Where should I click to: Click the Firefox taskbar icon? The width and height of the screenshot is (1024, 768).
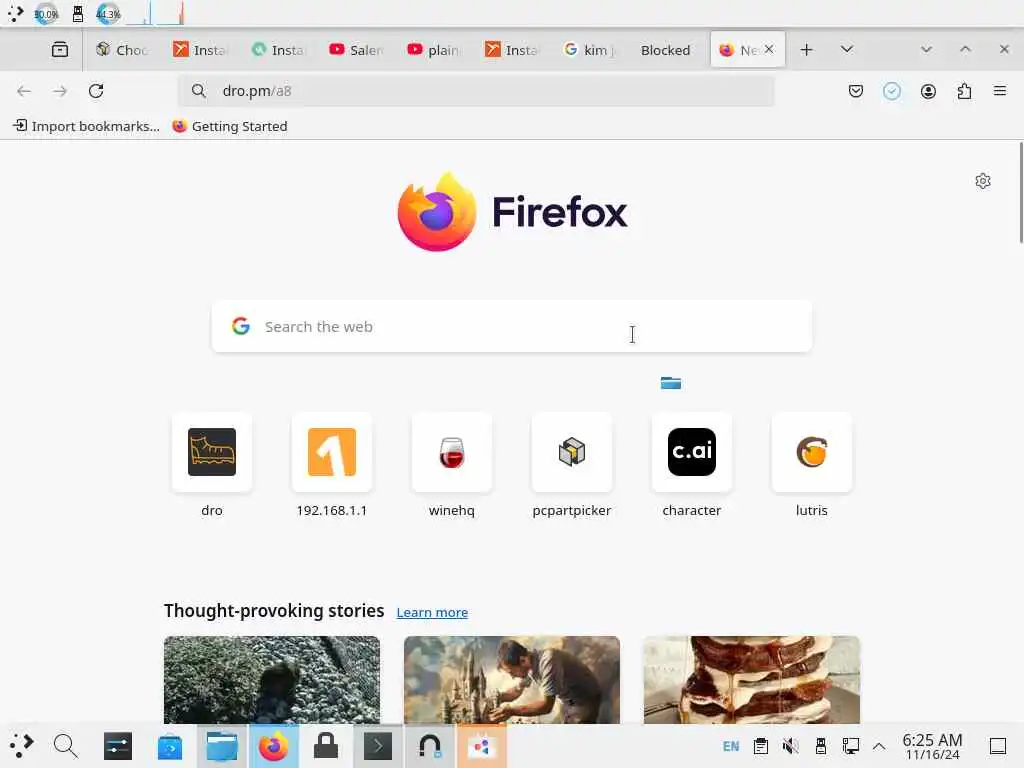274,746
